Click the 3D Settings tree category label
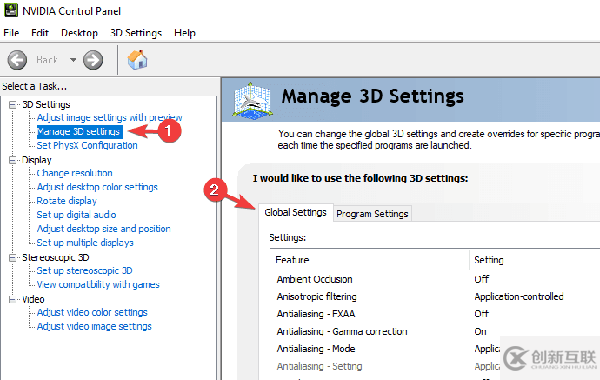Image resolution: width=600 pixels, height=380 pixels. point(46,104)
